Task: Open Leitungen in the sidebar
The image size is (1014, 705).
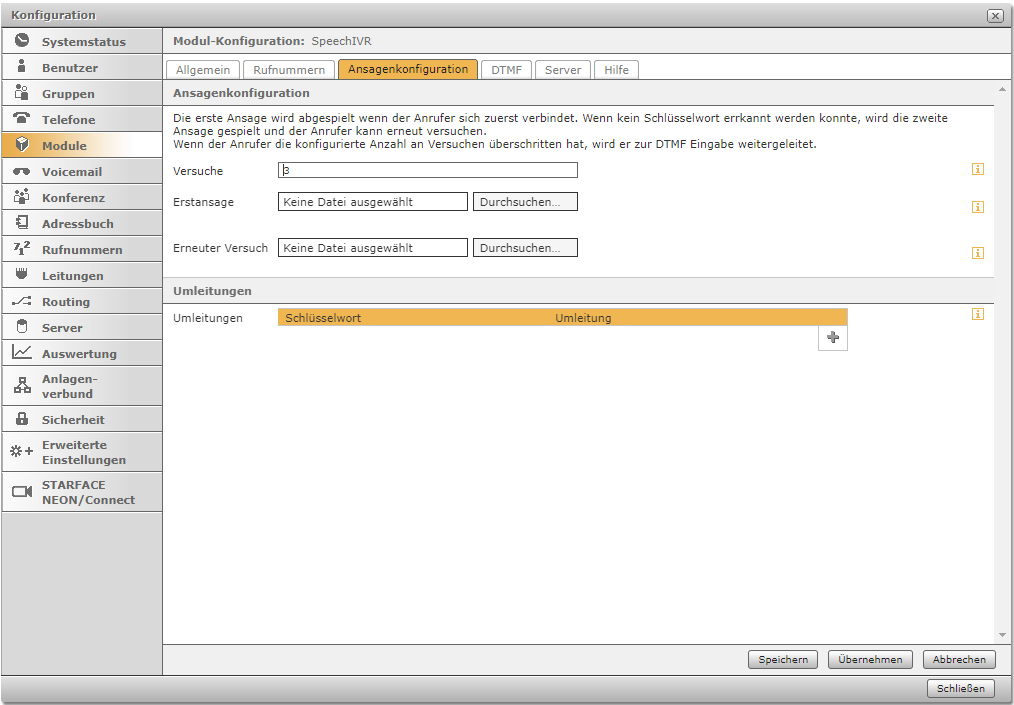Action: click(x=82, y=275)
